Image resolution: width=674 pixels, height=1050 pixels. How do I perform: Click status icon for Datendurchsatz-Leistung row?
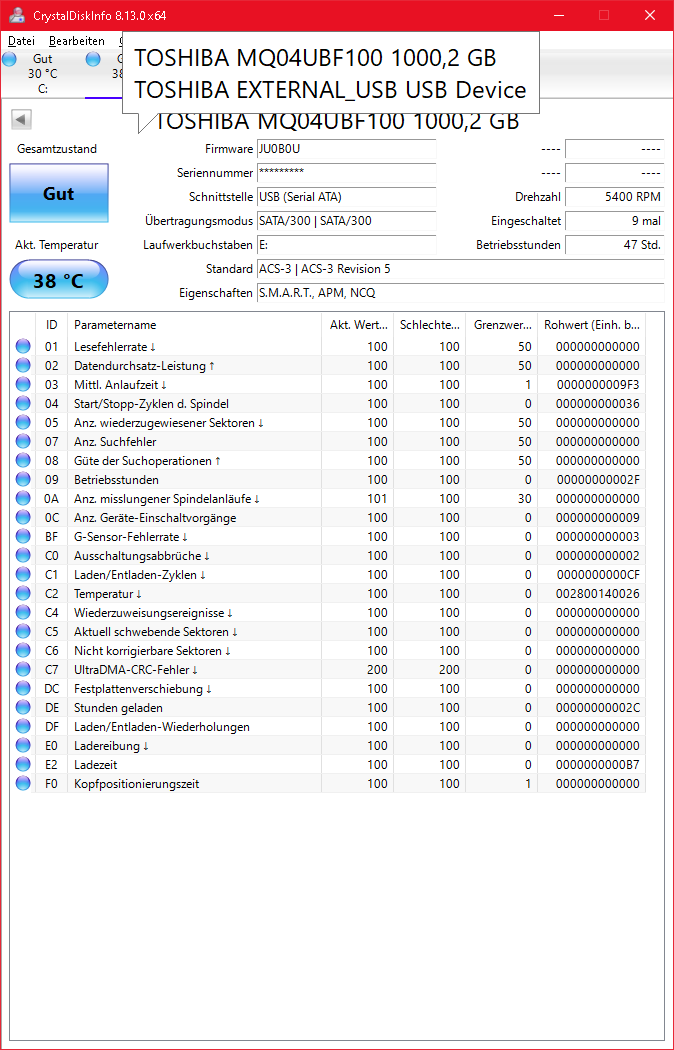(x=23, y=366)
